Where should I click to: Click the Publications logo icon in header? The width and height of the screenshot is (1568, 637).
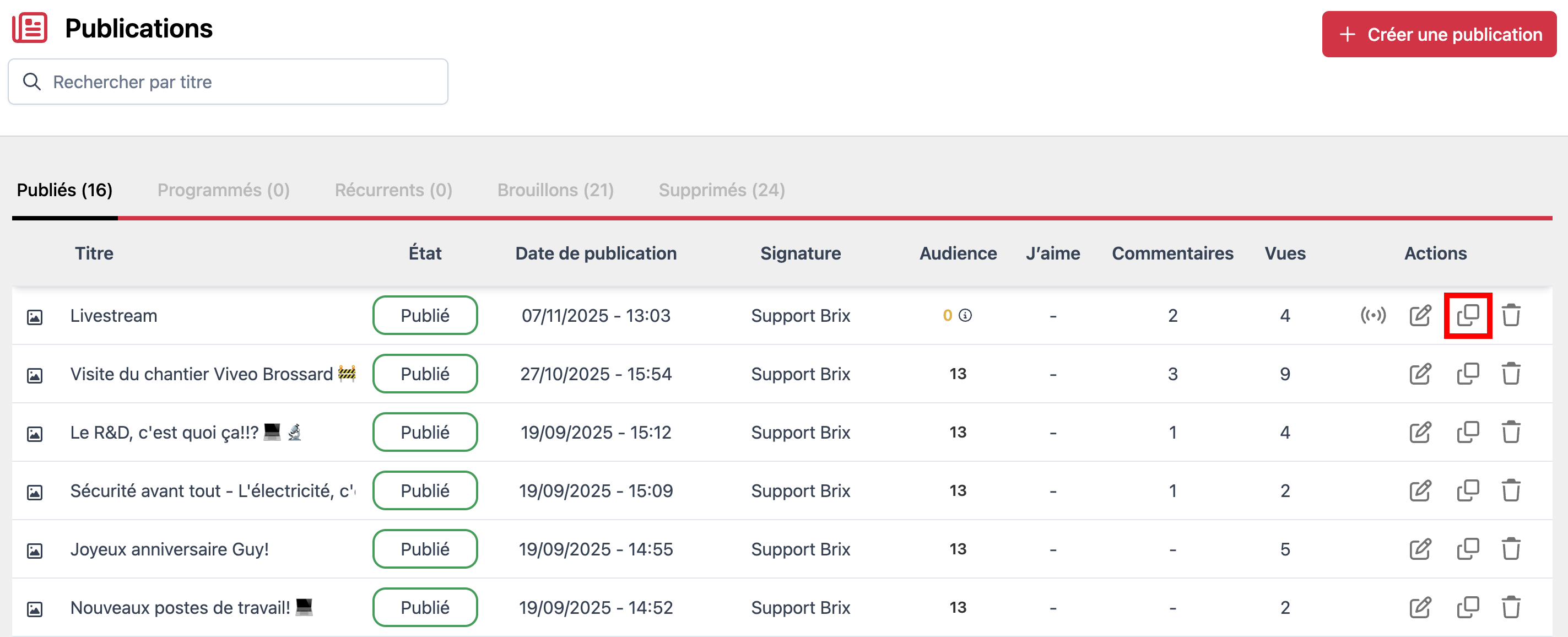[30, 28]
